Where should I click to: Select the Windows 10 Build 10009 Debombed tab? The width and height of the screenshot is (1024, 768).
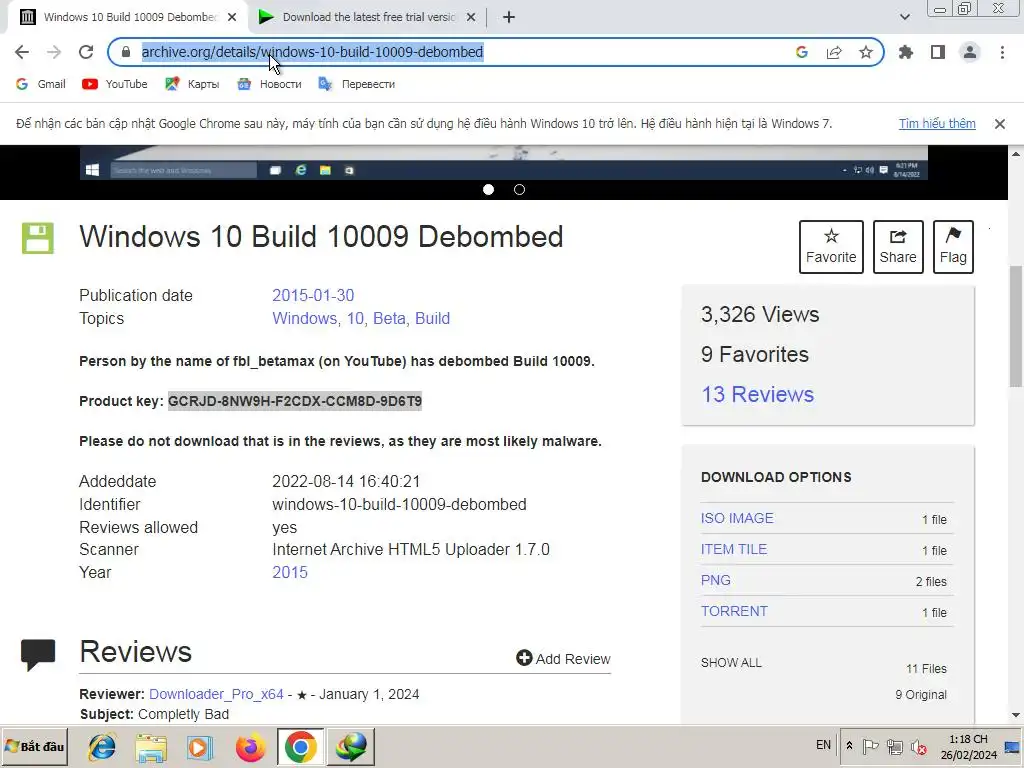[127, 17]
